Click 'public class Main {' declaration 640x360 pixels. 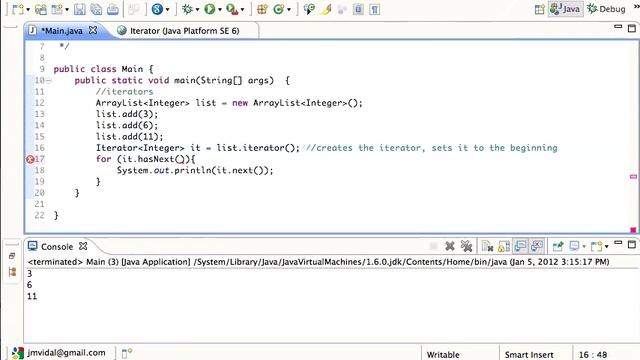(x=103, y=69)
